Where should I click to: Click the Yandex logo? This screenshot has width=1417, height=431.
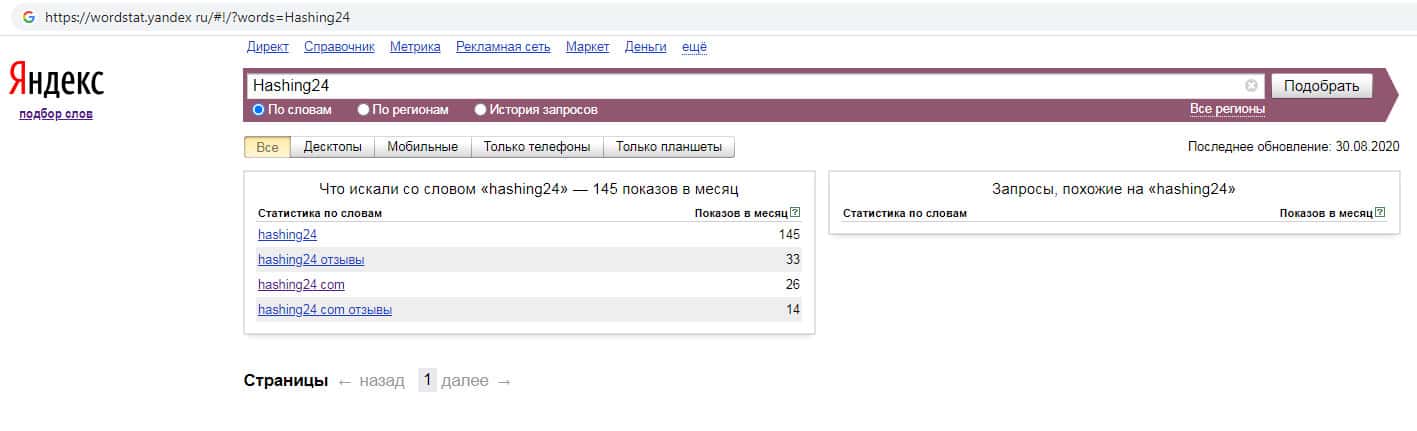(56, 80)
